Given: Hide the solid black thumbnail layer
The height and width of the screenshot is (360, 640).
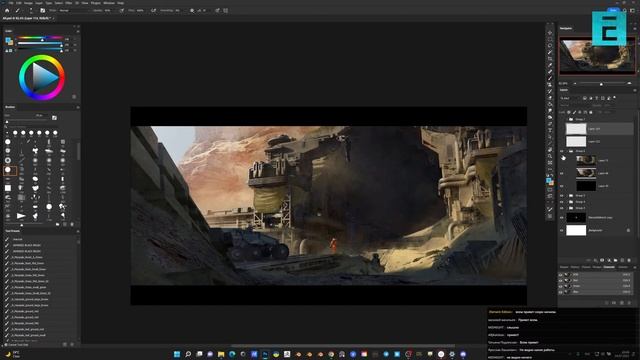Looking at the screenshot, I should [562, 186].
